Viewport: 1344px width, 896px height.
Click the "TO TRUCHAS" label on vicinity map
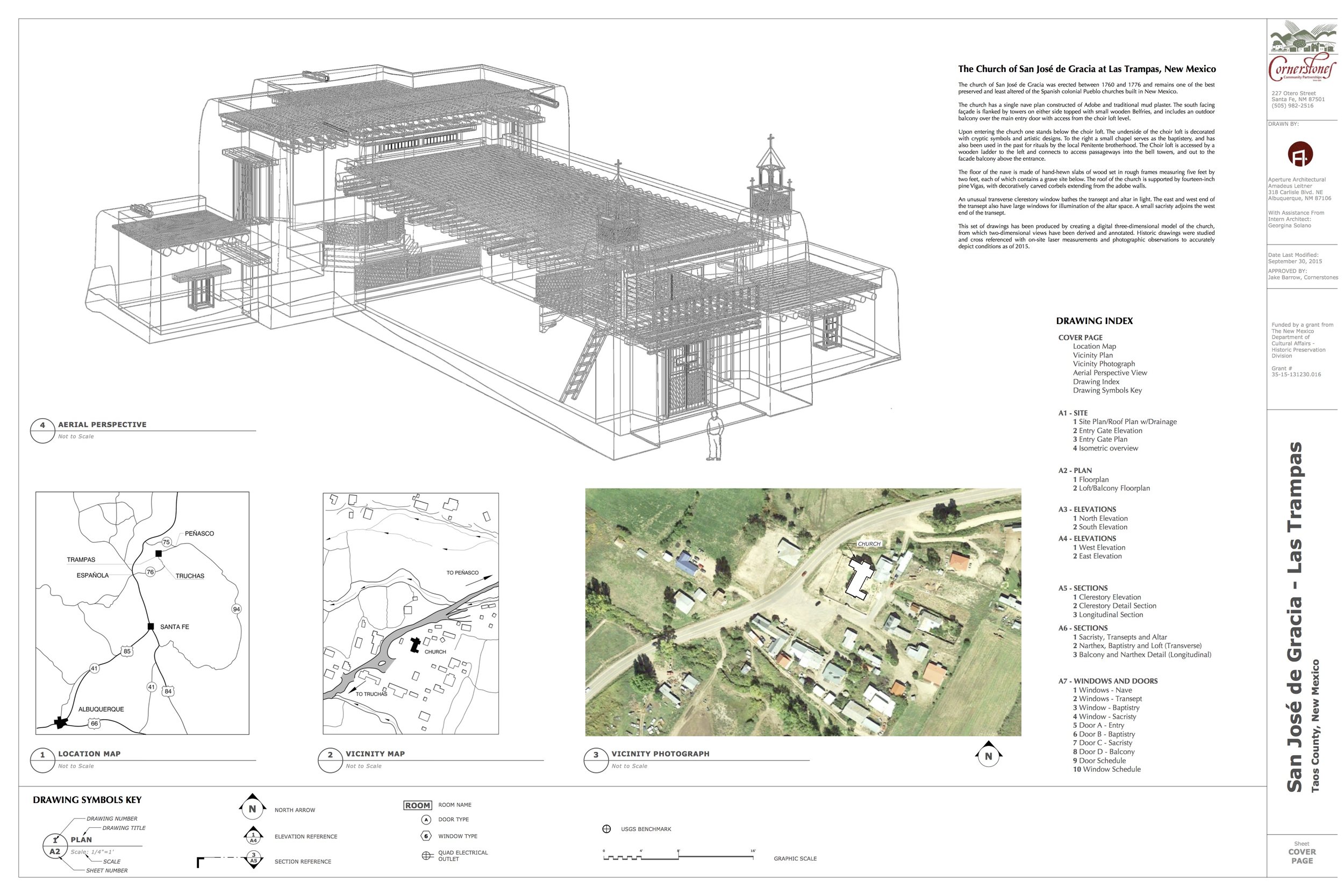(x=371, y=694)
